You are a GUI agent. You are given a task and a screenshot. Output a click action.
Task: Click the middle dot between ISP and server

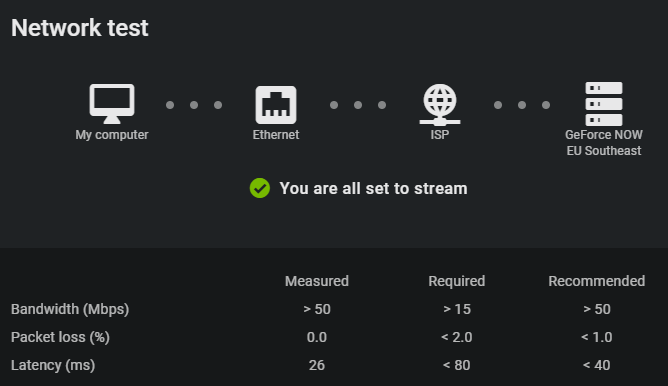[522, 105]
